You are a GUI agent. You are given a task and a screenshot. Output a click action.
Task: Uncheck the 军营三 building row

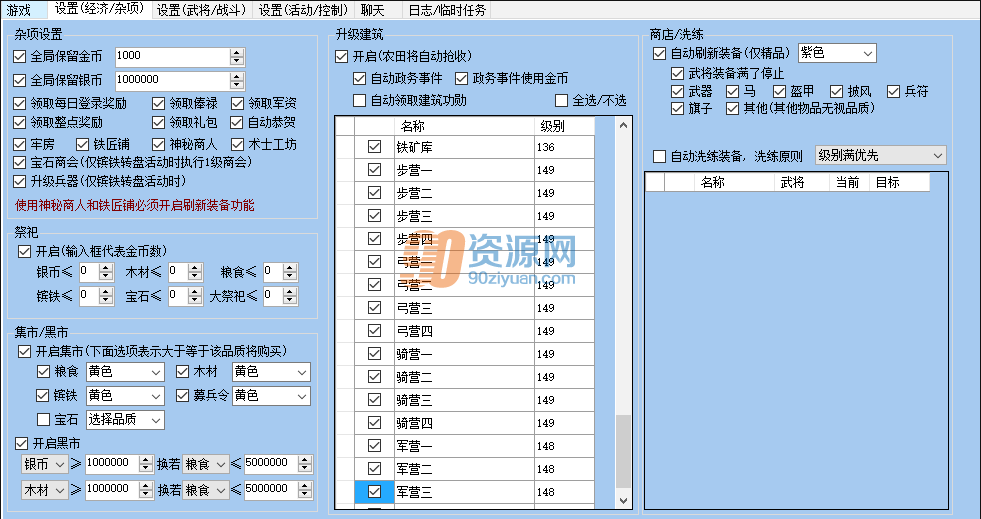(x=374, y=492)
